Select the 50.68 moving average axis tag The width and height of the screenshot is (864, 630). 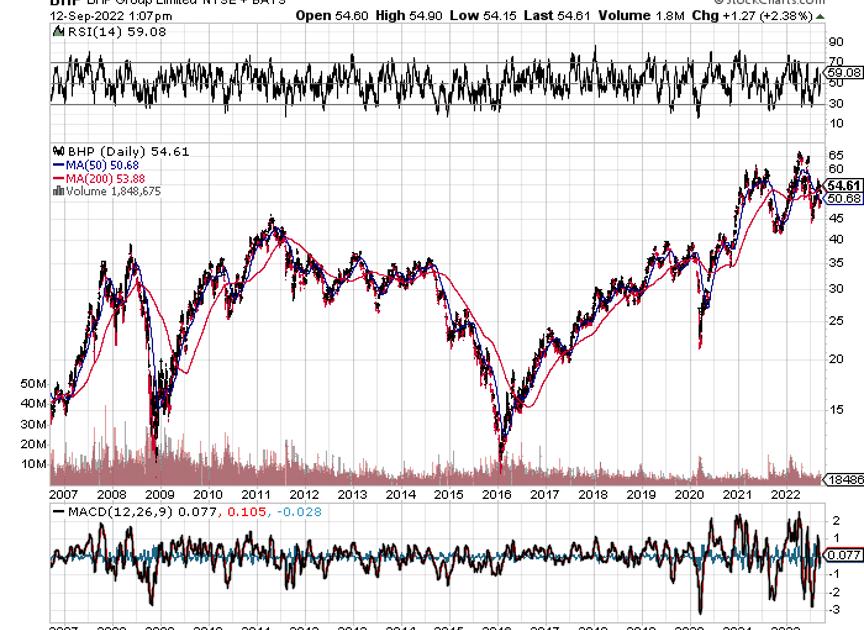tap(844, 199)
